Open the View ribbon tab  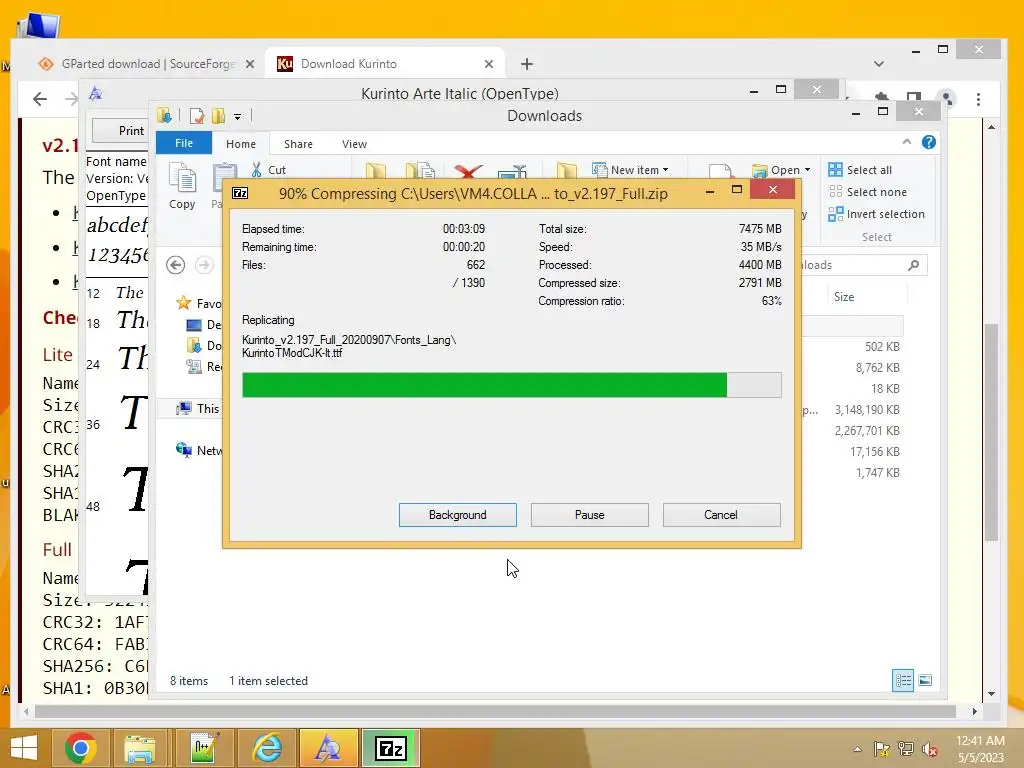[354, 144]
